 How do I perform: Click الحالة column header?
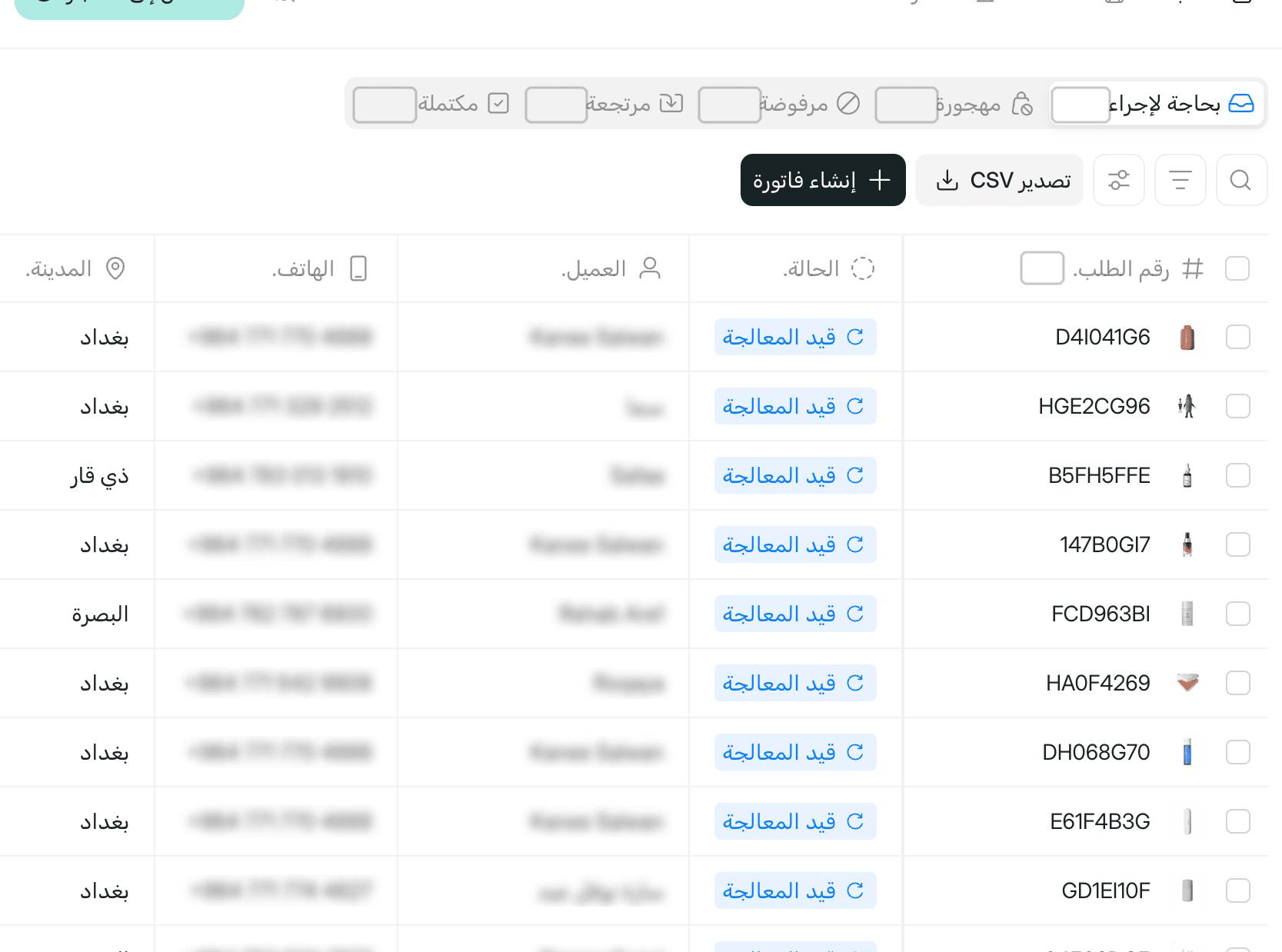click(811, 268)
